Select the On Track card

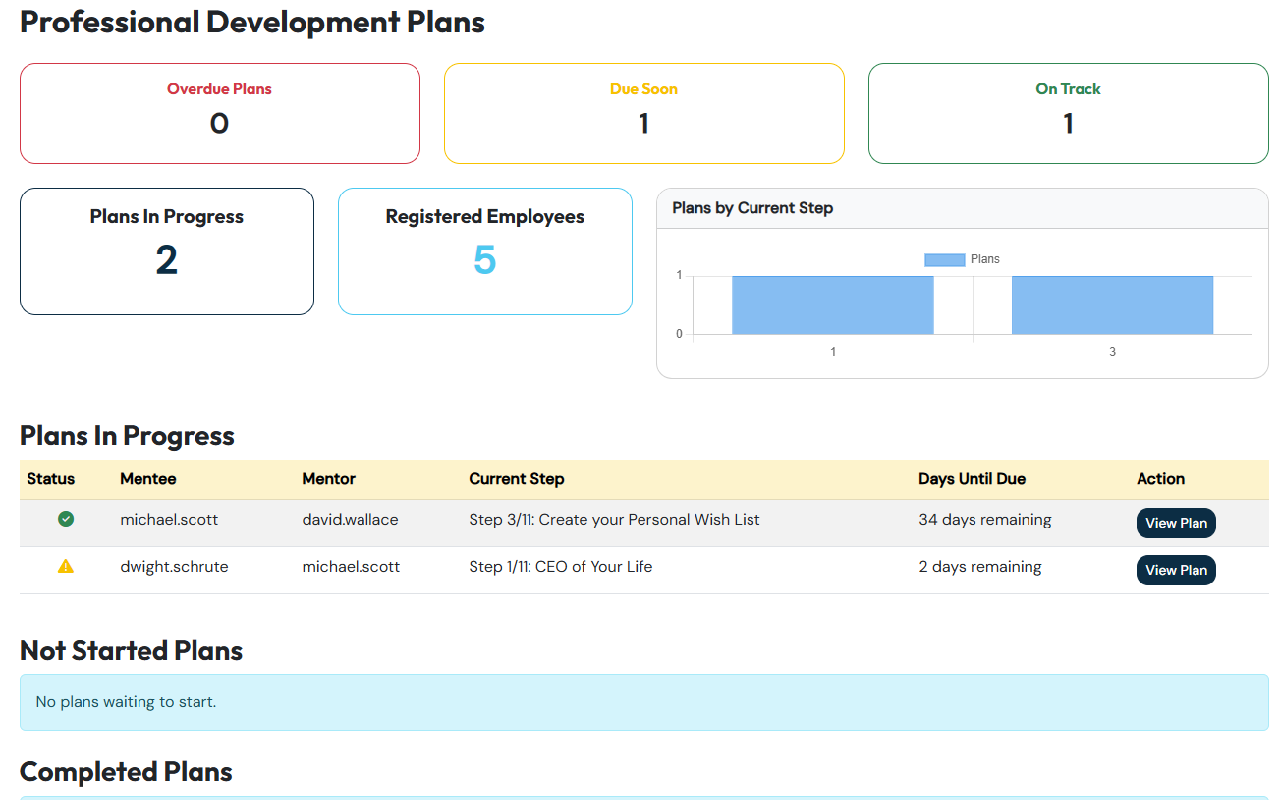(x=1068, y=113)
